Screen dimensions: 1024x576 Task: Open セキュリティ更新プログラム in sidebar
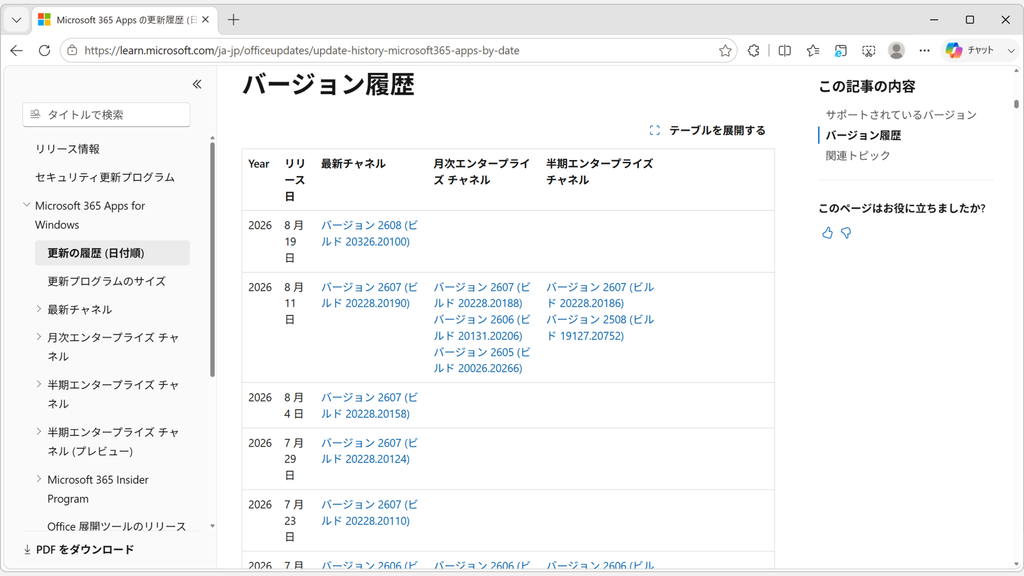point(104,178)
